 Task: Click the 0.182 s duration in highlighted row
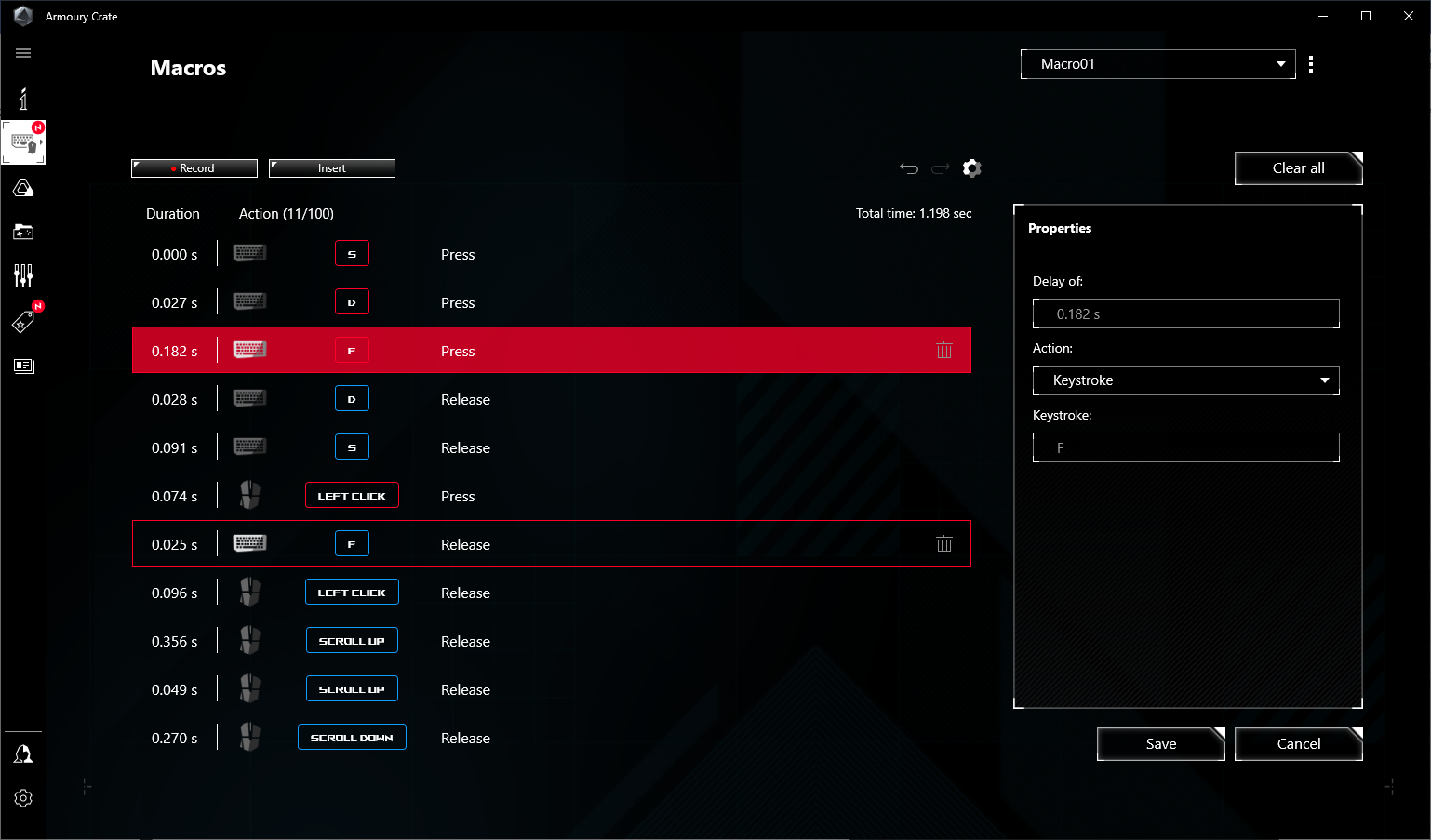tap(174, 352)
